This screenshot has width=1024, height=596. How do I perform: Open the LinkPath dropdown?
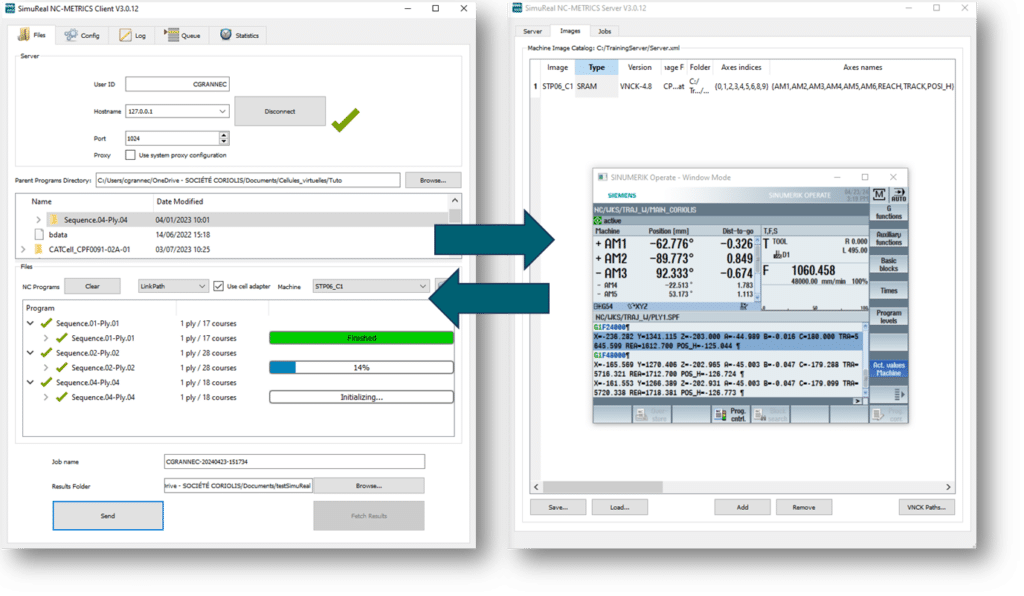tap(172, 287)
